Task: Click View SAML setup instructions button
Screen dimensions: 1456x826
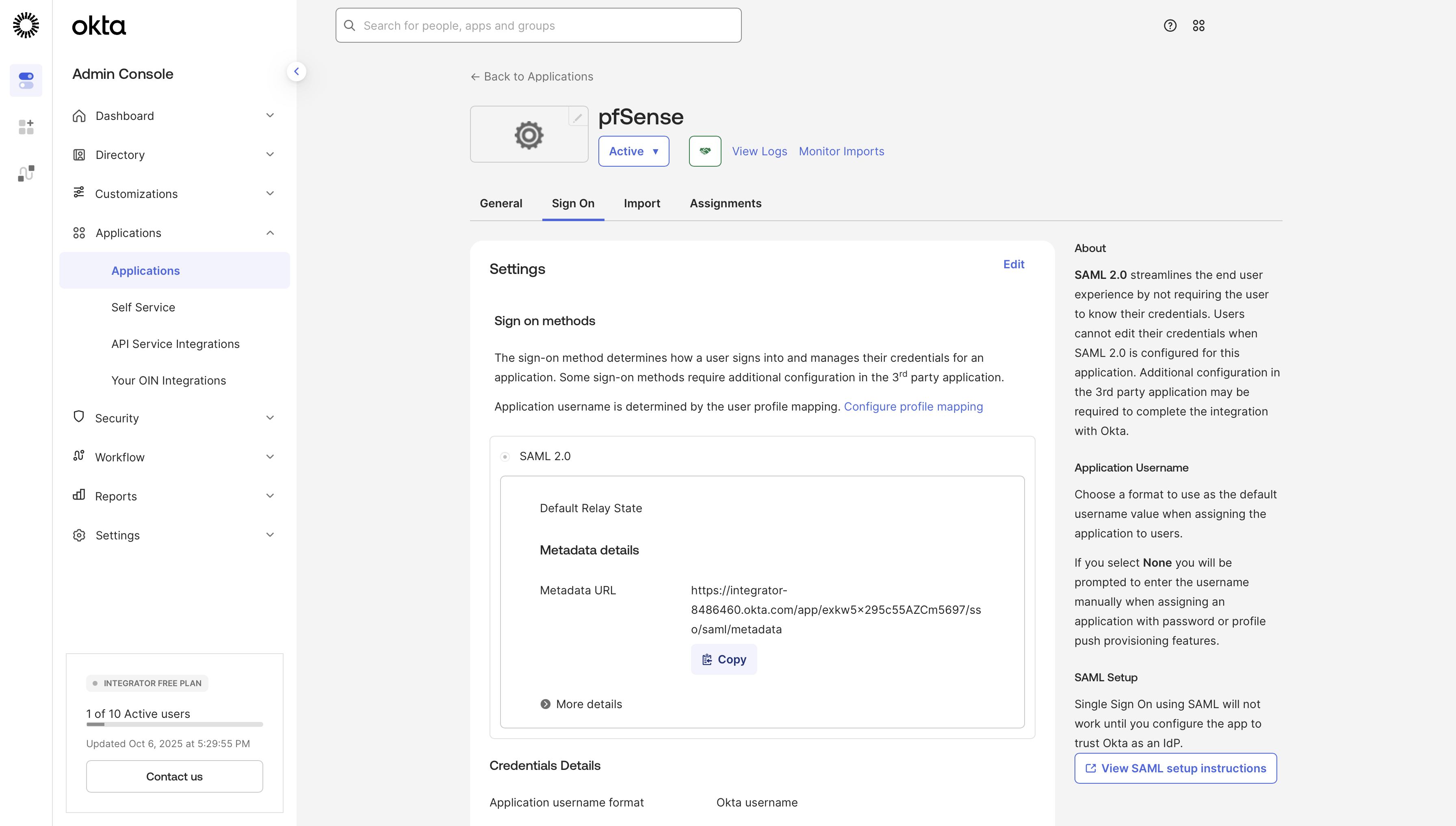Action: coord(1175,768)
